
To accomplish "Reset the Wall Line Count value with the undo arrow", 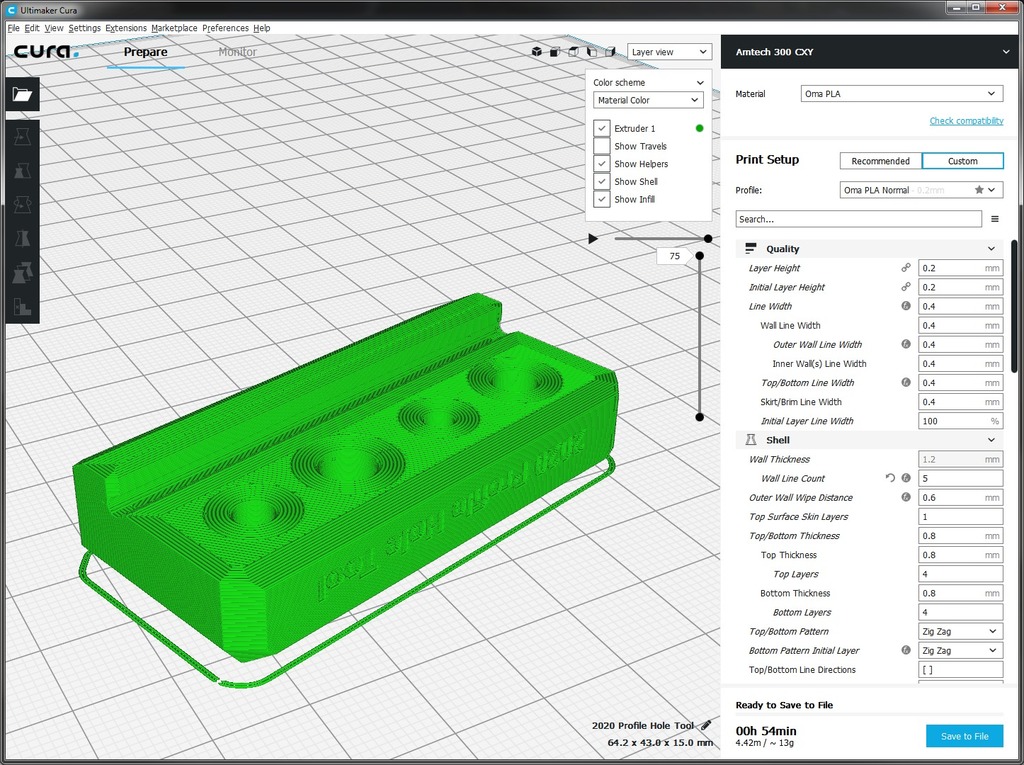I will click(890, 479).
